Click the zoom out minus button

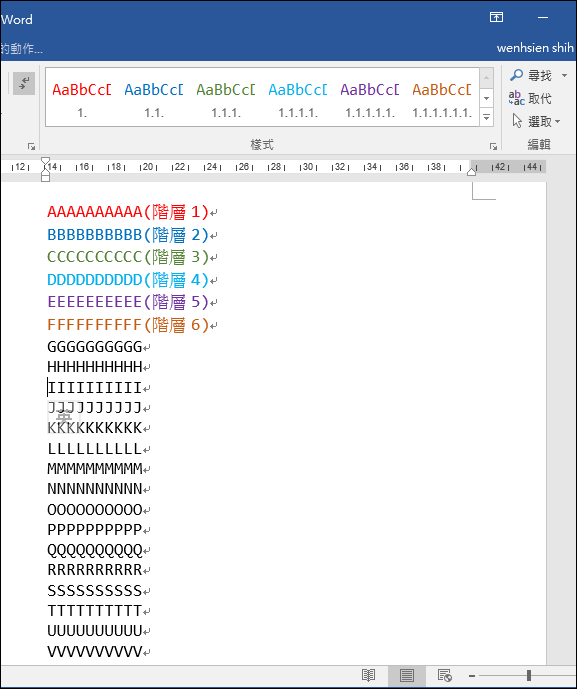(472, 676)
